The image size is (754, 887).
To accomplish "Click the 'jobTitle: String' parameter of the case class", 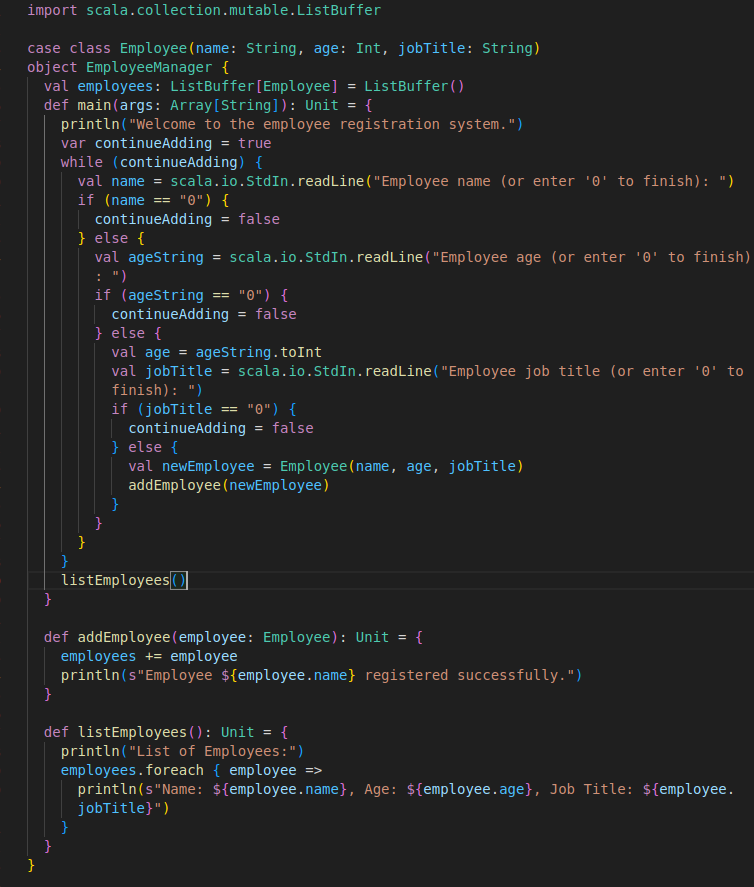I will (x=465, y=48).
